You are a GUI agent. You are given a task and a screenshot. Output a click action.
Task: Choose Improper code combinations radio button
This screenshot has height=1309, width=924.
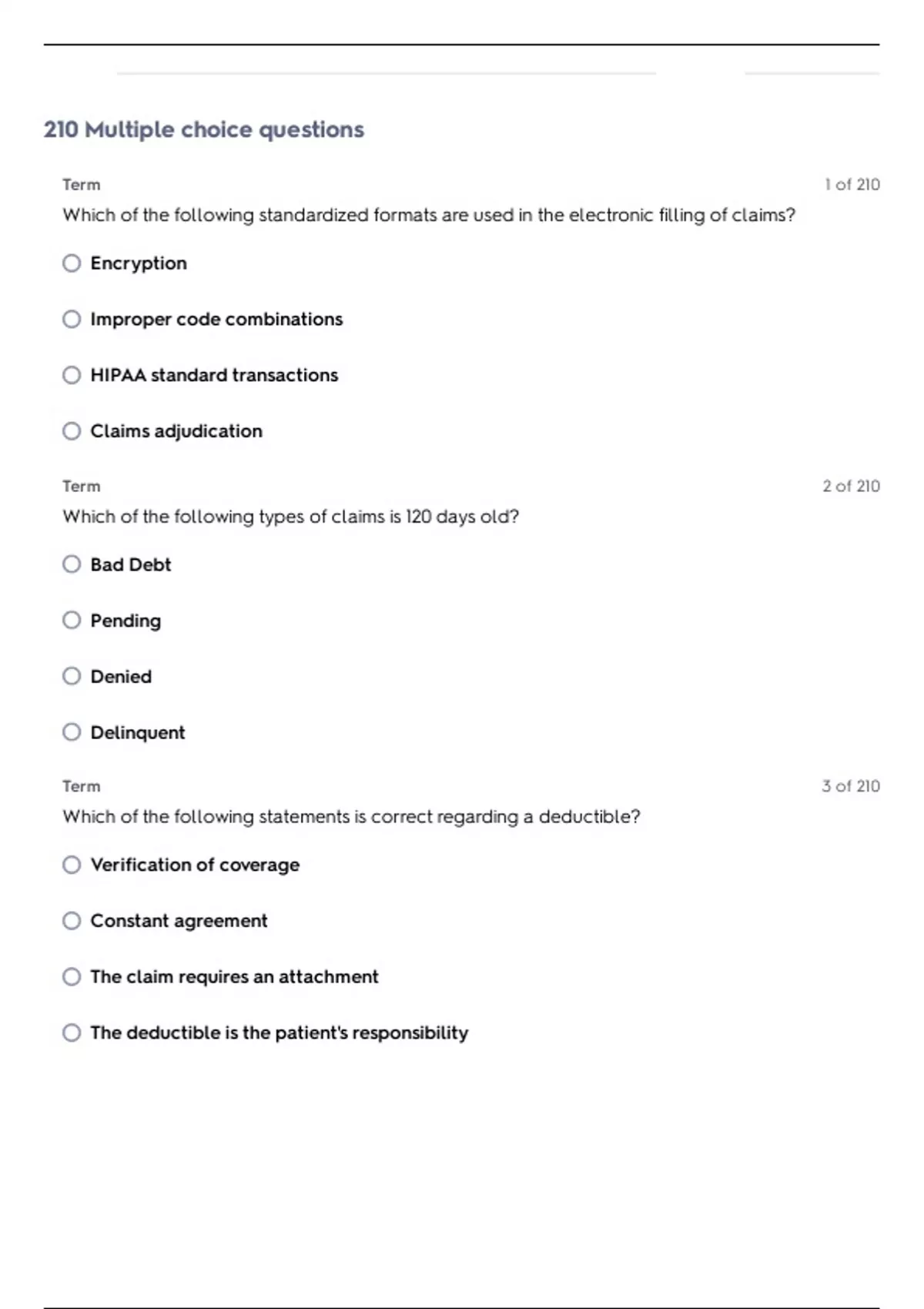[72, 320]
